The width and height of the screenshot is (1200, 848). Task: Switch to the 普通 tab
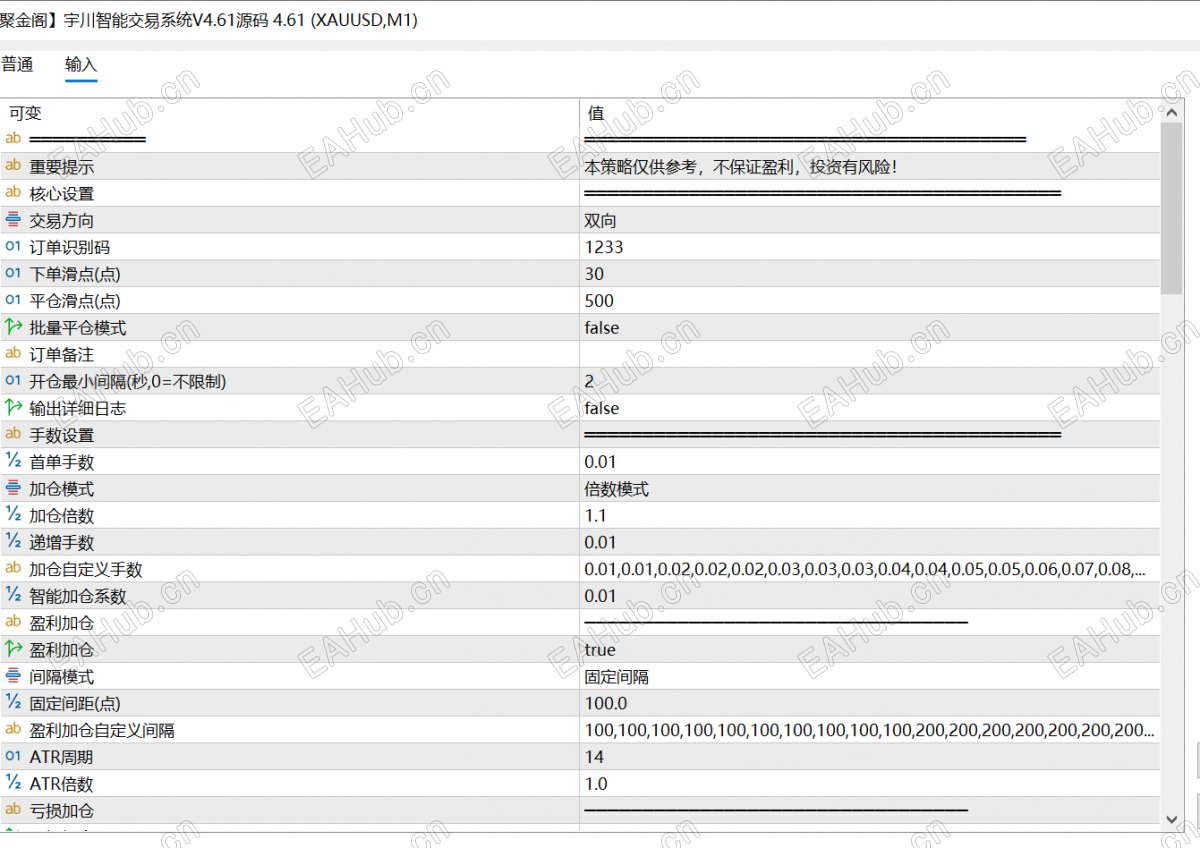17,65
